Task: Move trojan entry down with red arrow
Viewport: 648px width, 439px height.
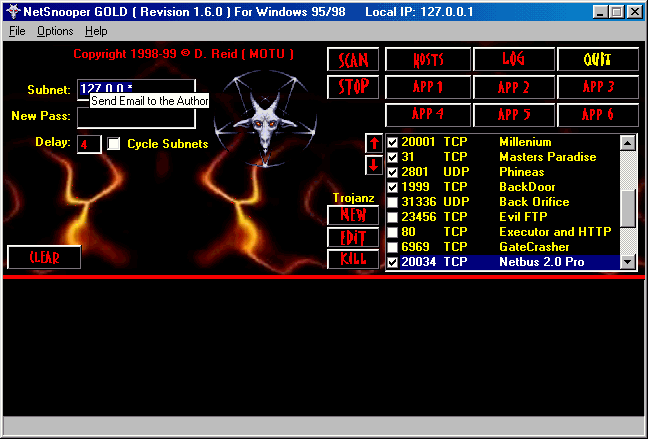Action: (x=374, y=165)
